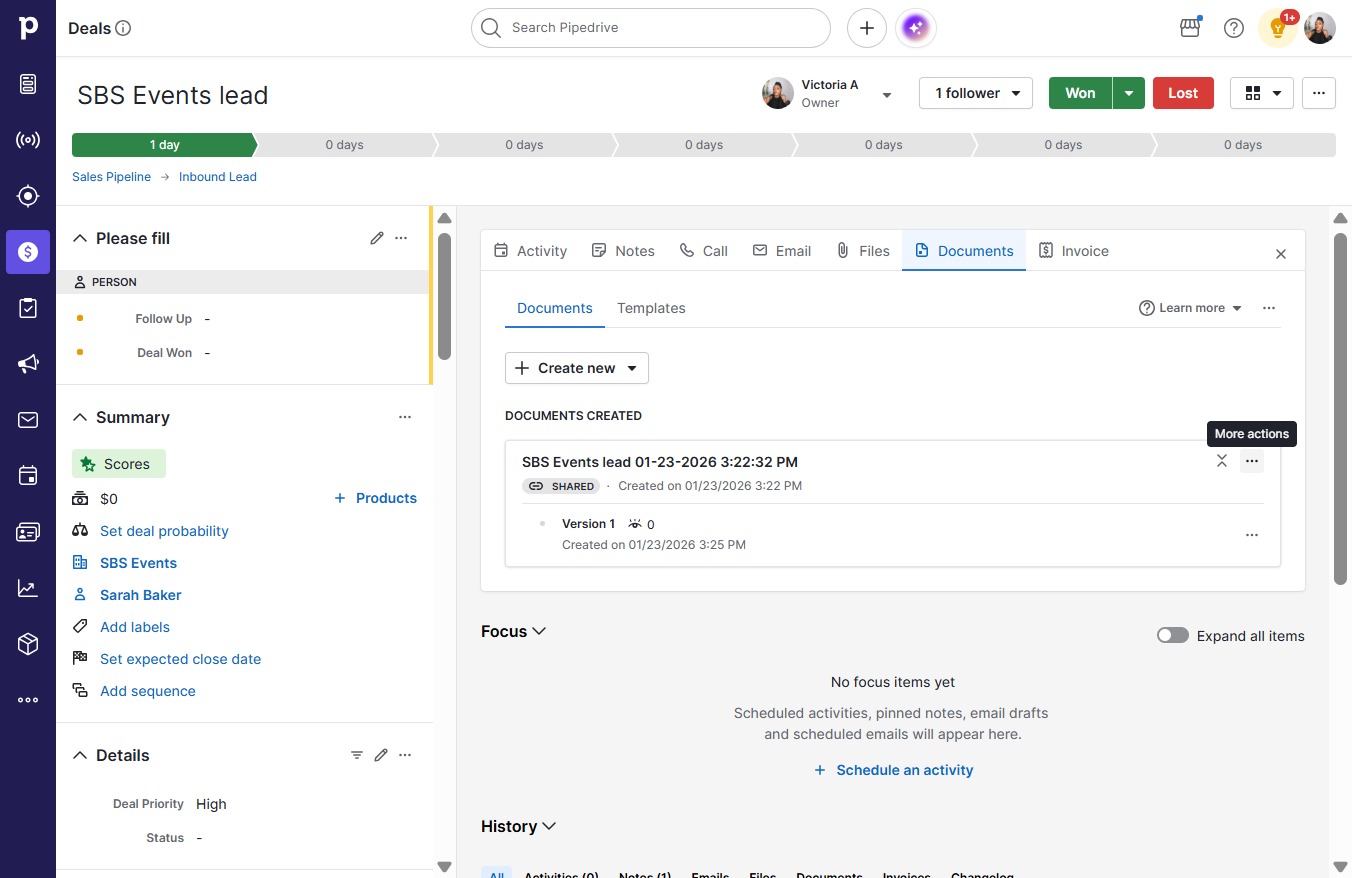Switch to the Activity tab

click(530, 251)
